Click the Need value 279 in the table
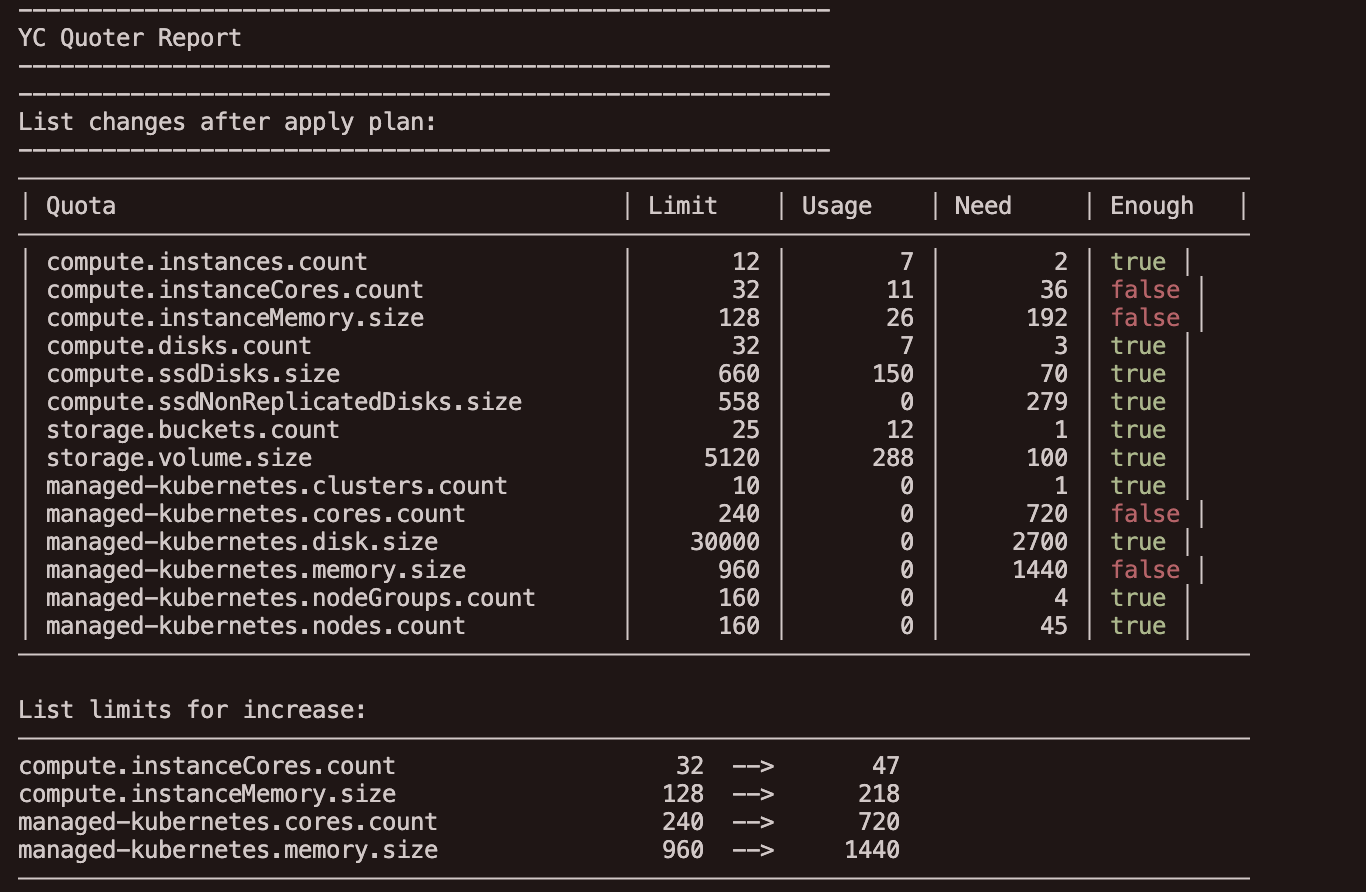Viewport: 1366px width, 892px height. click(1046, 402)
